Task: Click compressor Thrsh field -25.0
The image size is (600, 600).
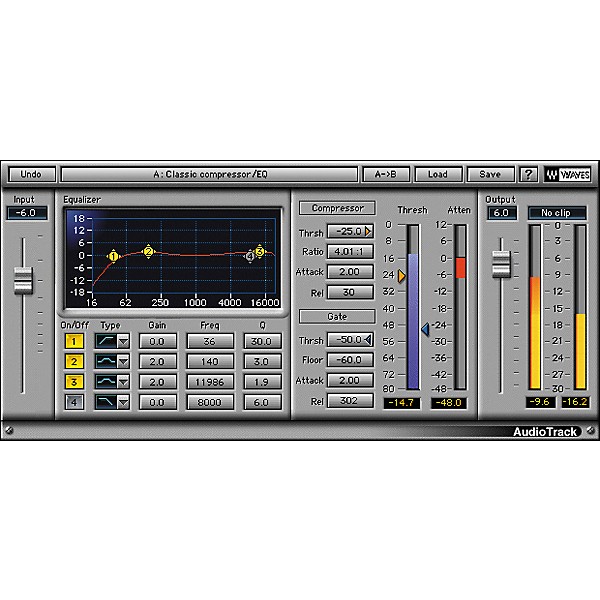Action: 350,231
